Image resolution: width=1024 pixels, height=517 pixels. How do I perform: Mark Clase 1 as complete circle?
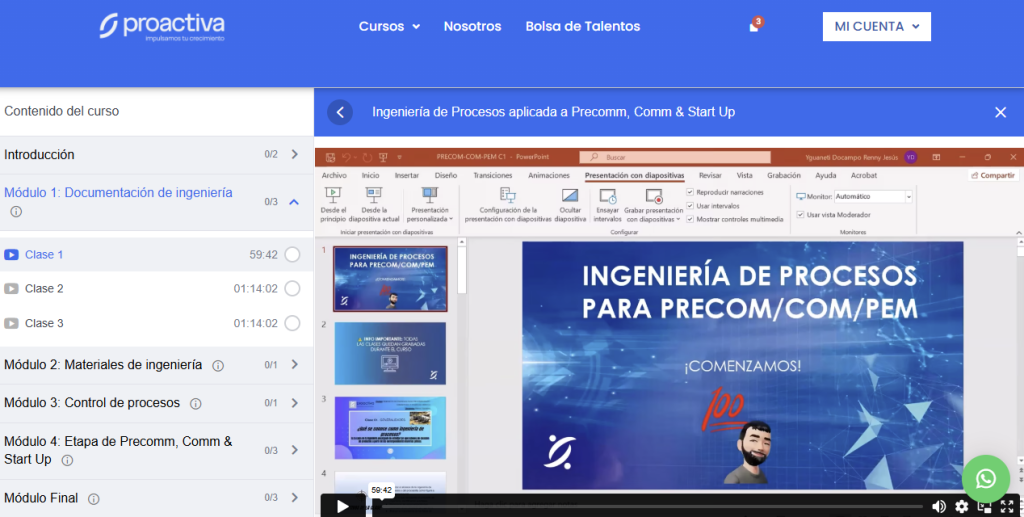click(x=292, y=255)
